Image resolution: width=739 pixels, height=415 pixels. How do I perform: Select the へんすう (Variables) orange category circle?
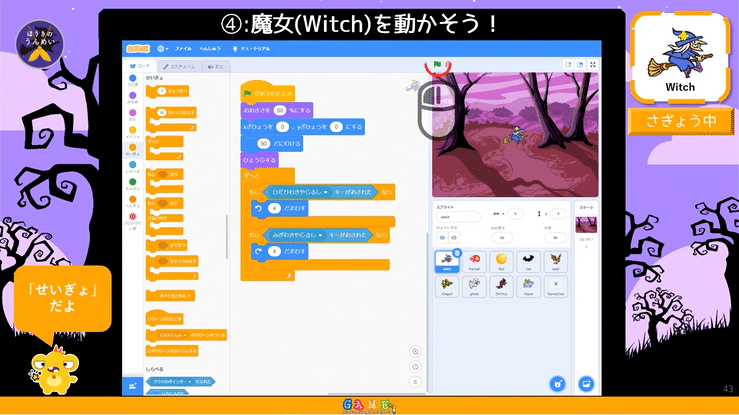click(132, 199)
